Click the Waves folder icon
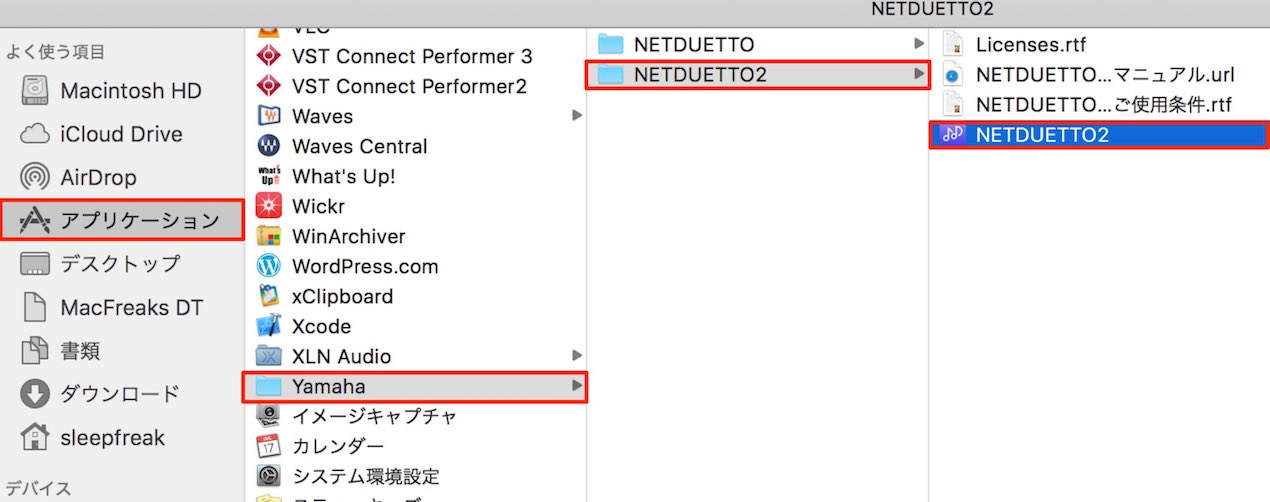Viewport: 1270px width, 502px height. pos(268,116)
